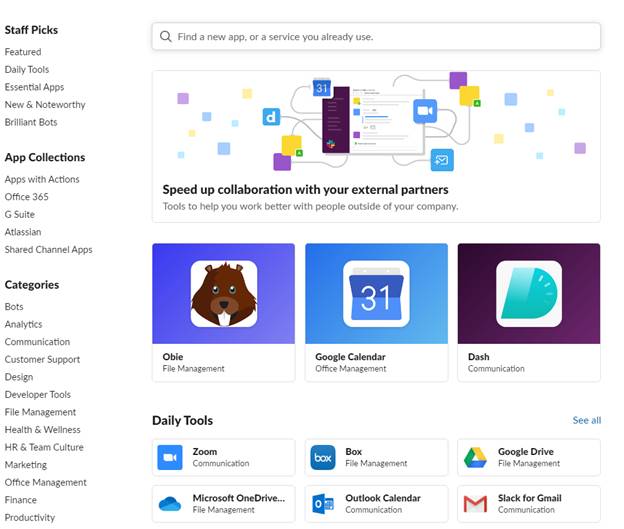624x529 pixels.
Task: Open HR & Team Culture category
Action: pos(44,447)
